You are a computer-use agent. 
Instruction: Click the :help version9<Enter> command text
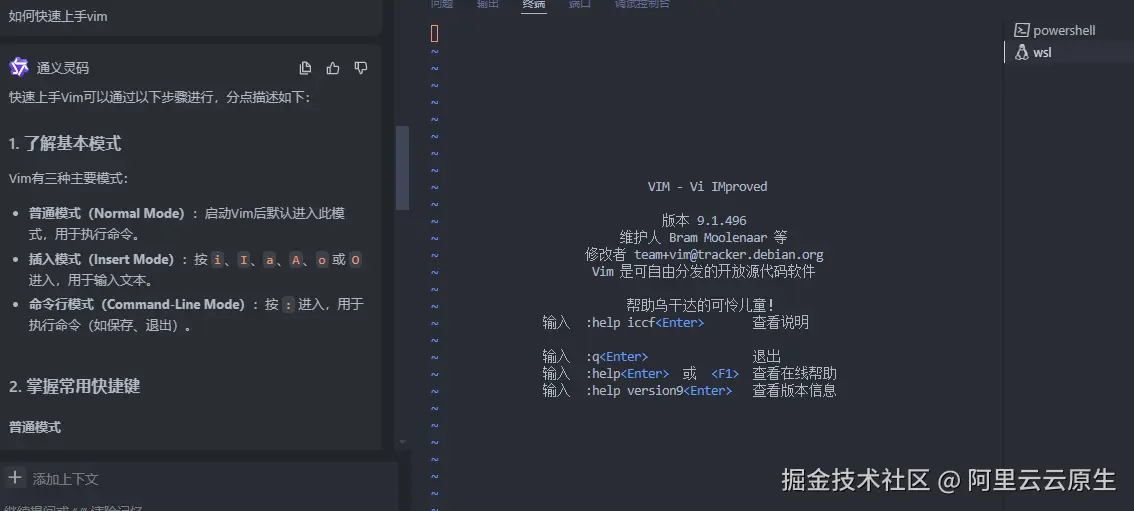point(659,390)
